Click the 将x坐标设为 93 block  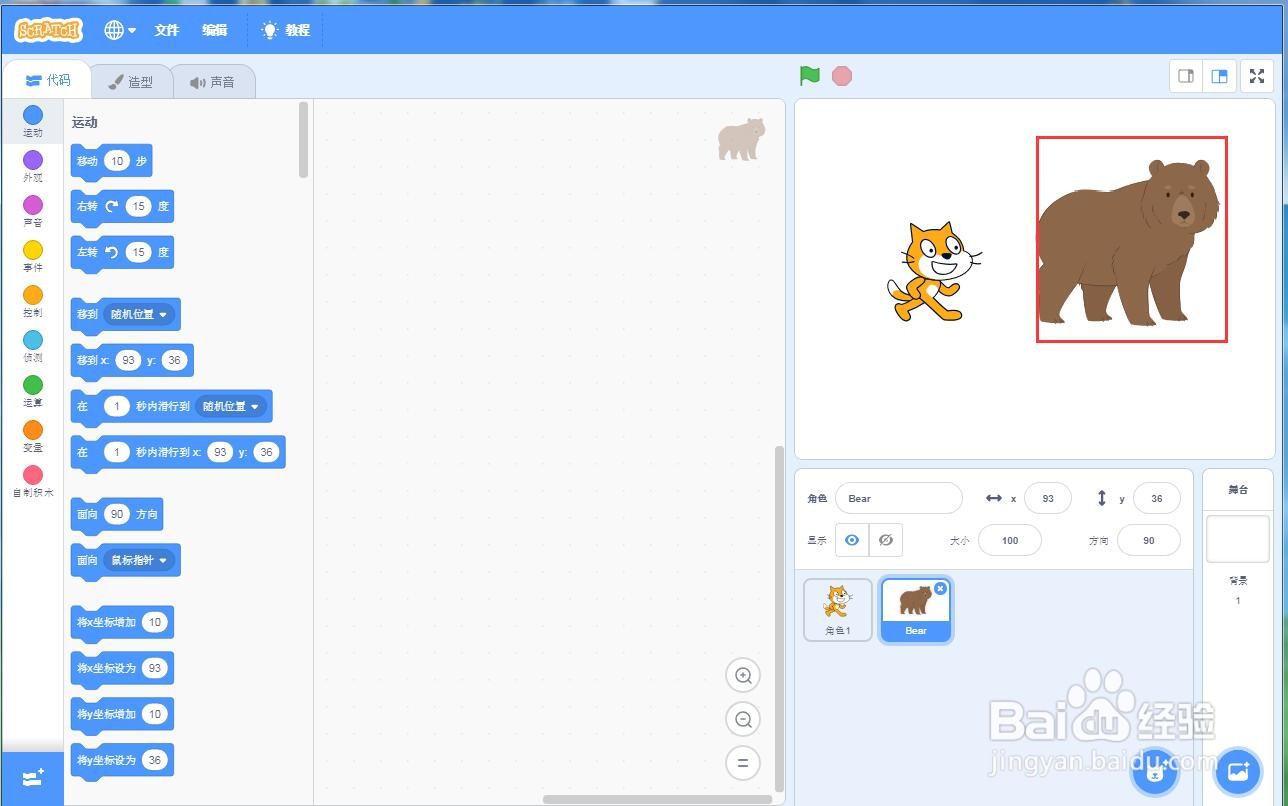pos(122,668)
